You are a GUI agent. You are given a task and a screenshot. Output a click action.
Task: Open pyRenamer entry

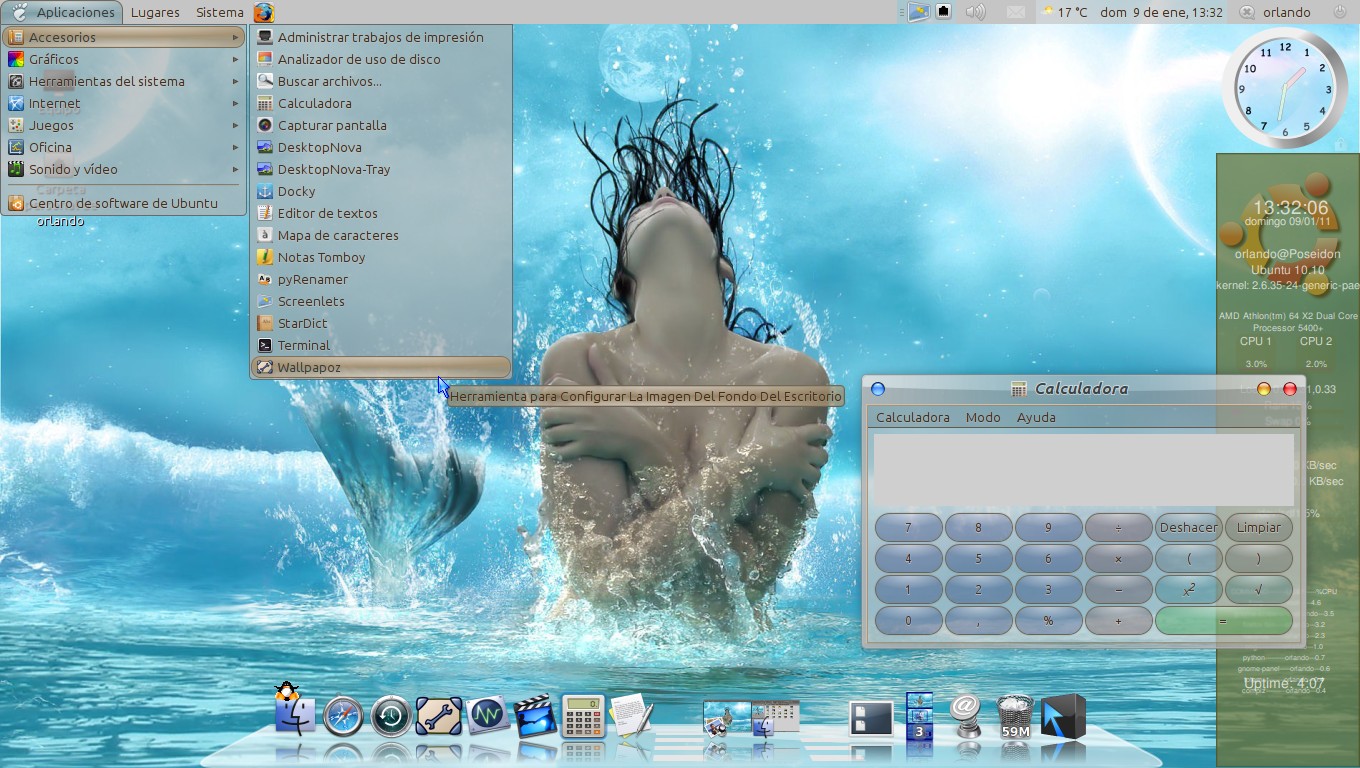click(x=381, y=279)
